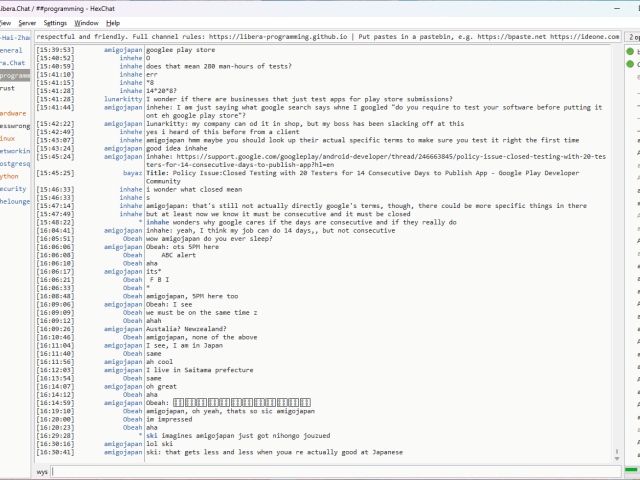Switch to the linux channel

[x=8, y=138]
